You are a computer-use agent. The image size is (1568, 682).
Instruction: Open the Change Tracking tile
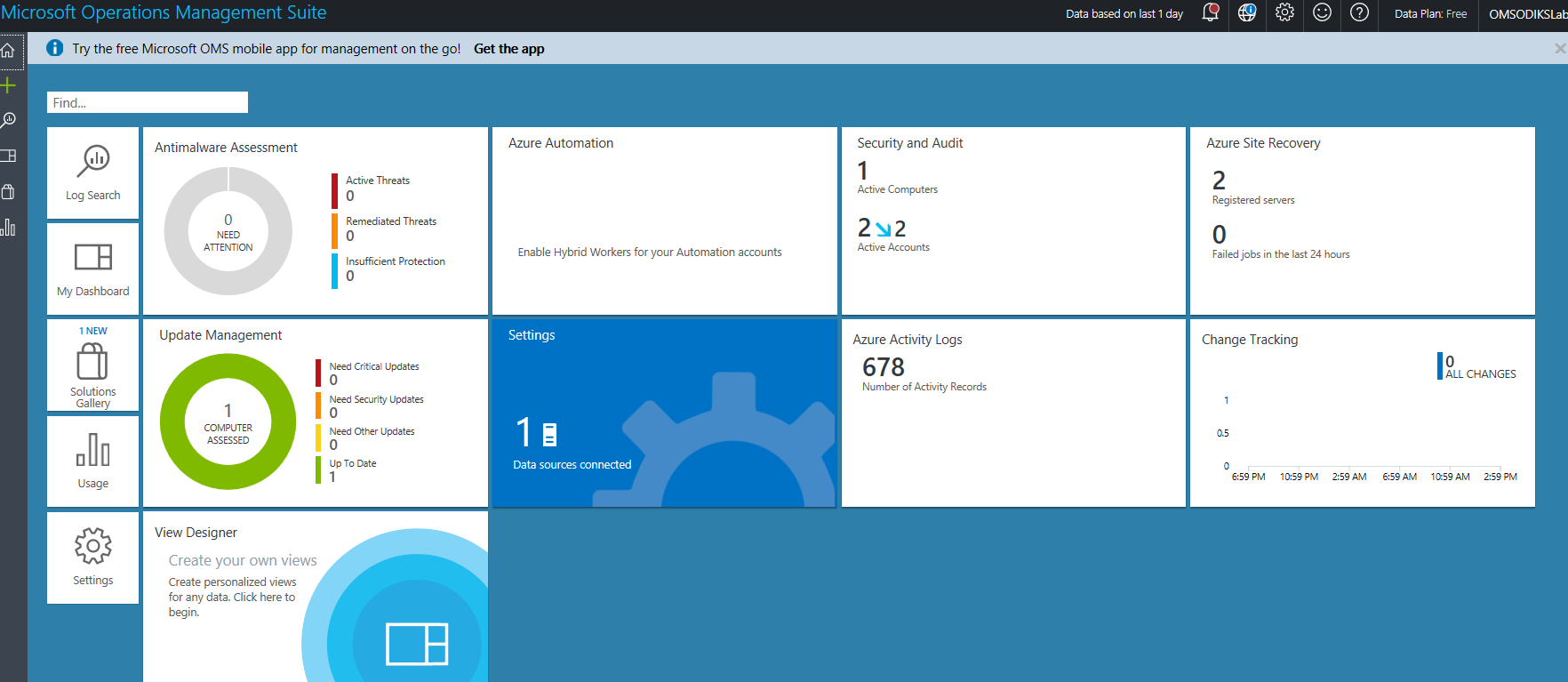pyautogui.click(x=1363, y=413)
